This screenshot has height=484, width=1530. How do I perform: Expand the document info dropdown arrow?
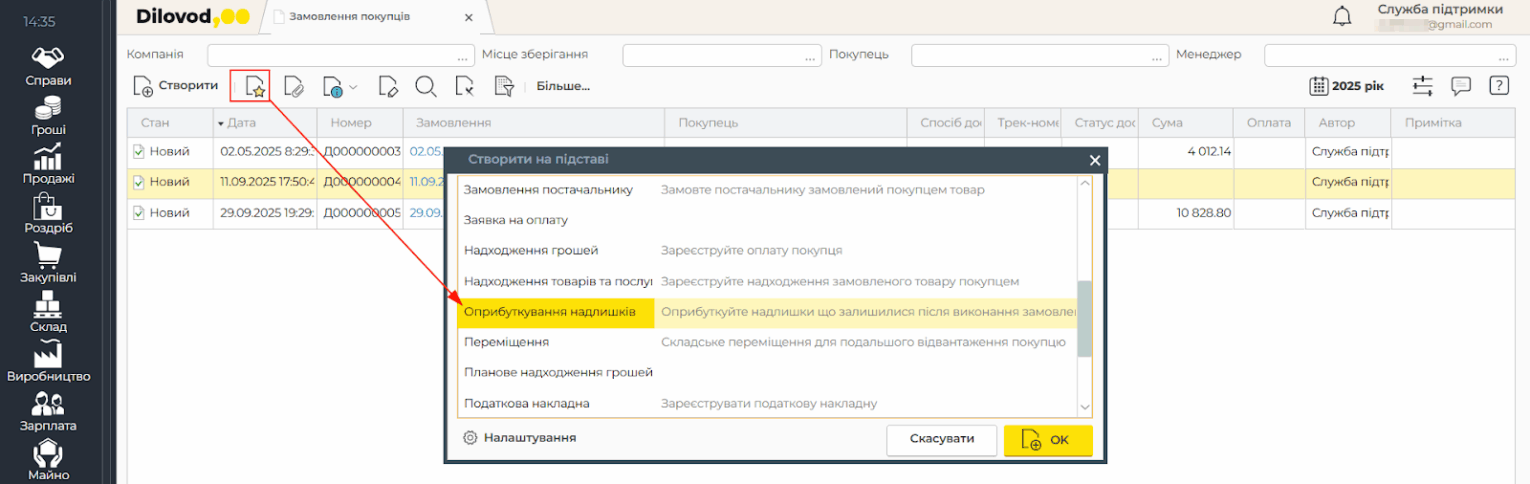(x=353, y=87)
